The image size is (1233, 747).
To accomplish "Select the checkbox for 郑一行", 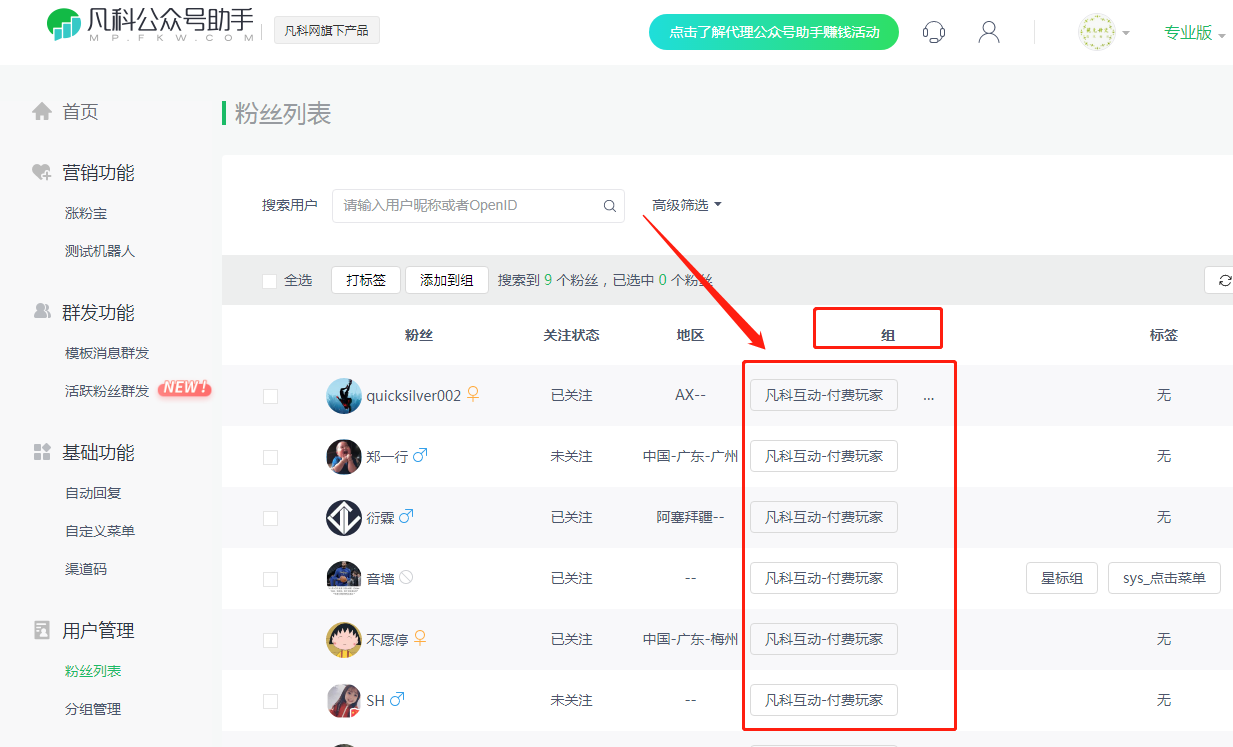I will coord(270,457).
